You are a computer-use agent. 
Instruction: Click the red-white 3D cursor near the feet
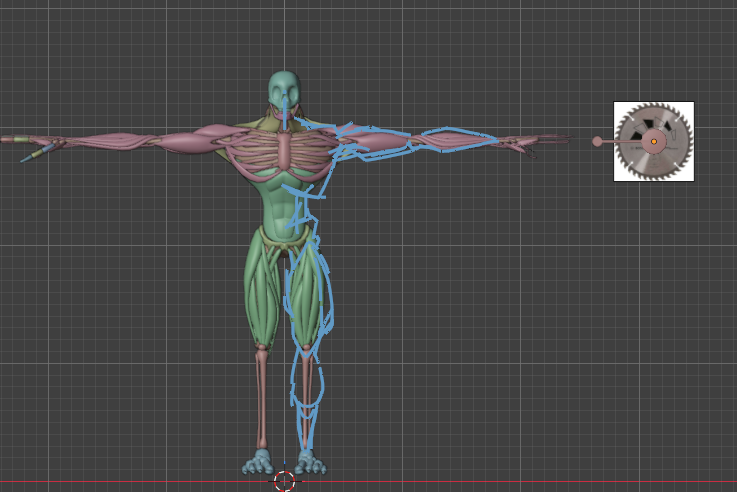click(x=284, y=481)
